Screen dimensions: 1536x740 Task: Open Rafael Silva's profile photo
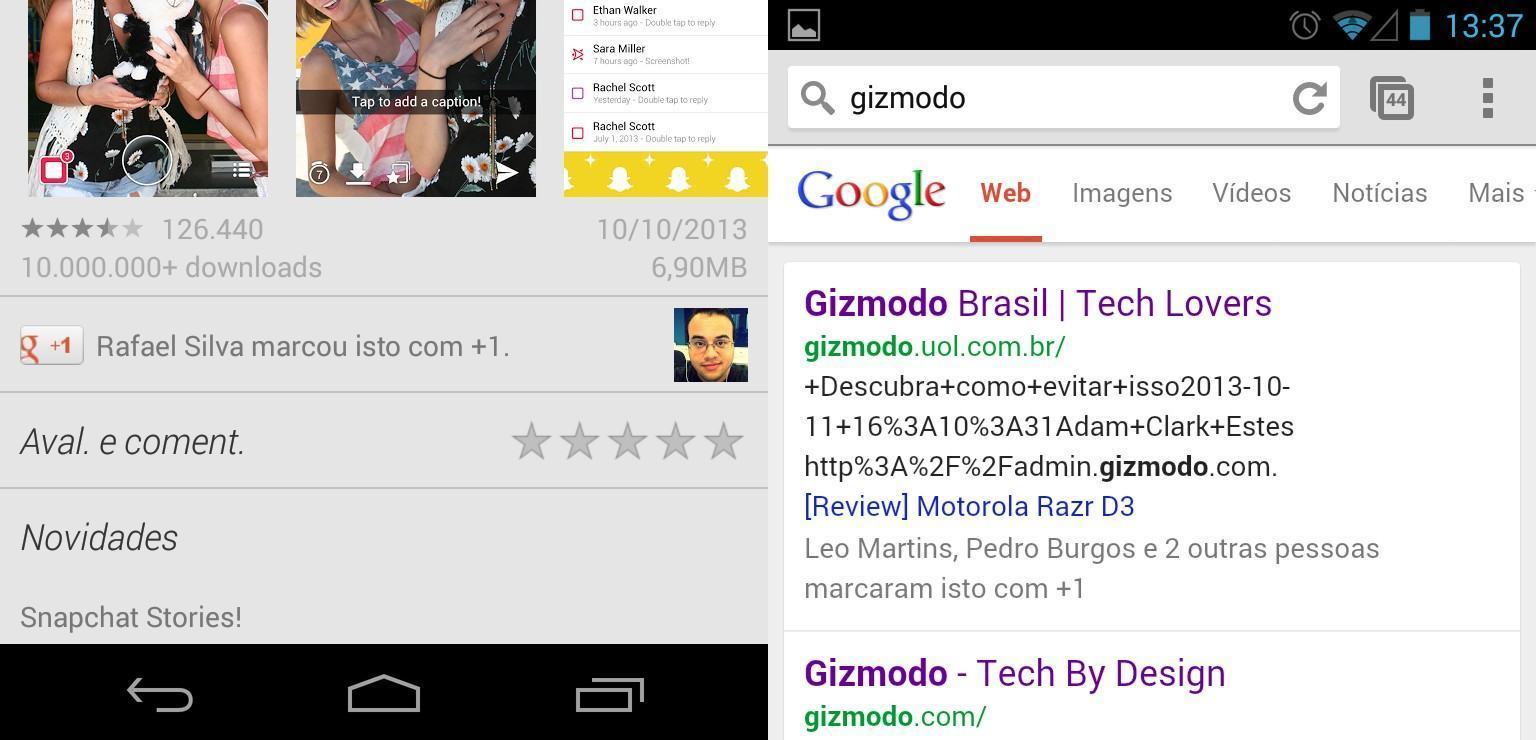(711, 345)
